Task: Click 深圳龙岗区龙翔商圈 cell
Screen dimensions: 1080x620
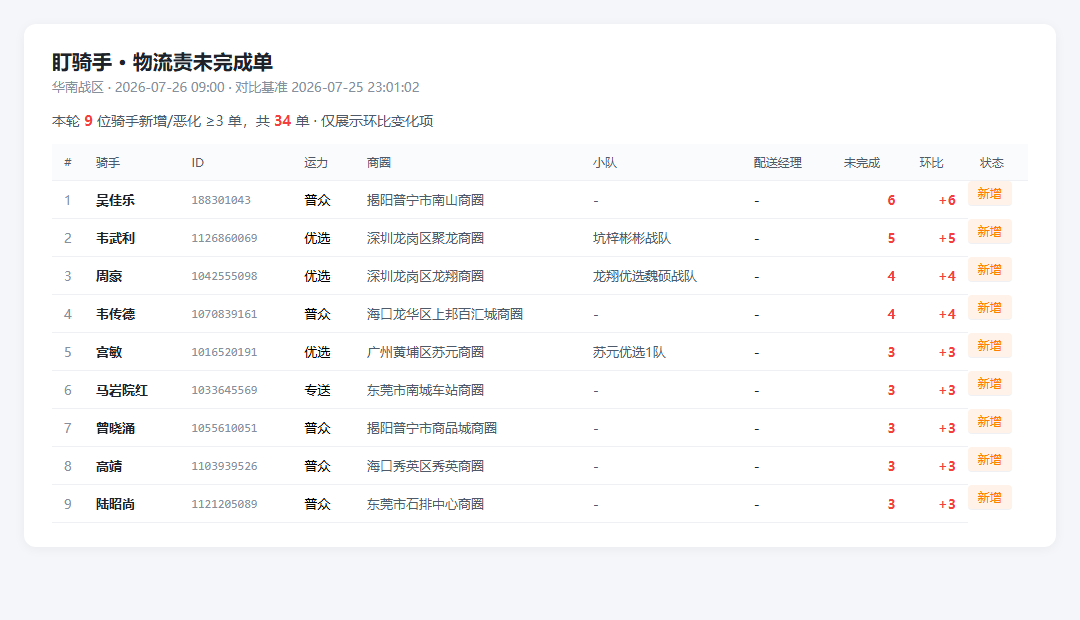Action: pyautogui.click(x=425, y=276)
